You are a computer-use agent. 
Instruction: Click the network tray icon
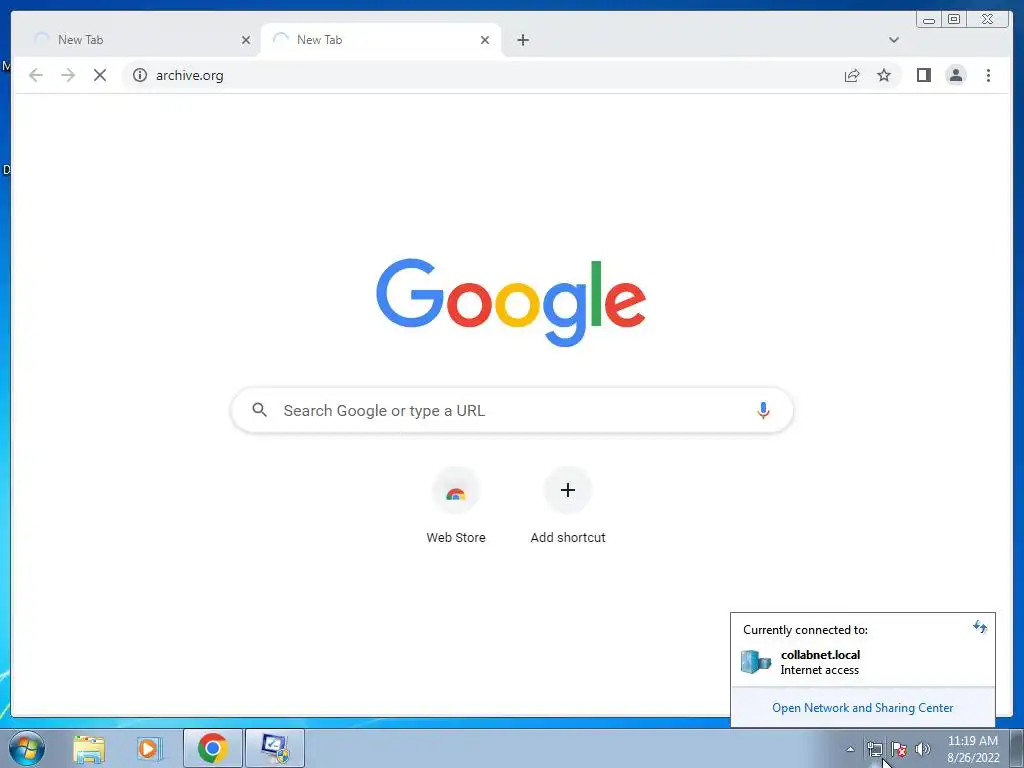(x=874, y=750)
